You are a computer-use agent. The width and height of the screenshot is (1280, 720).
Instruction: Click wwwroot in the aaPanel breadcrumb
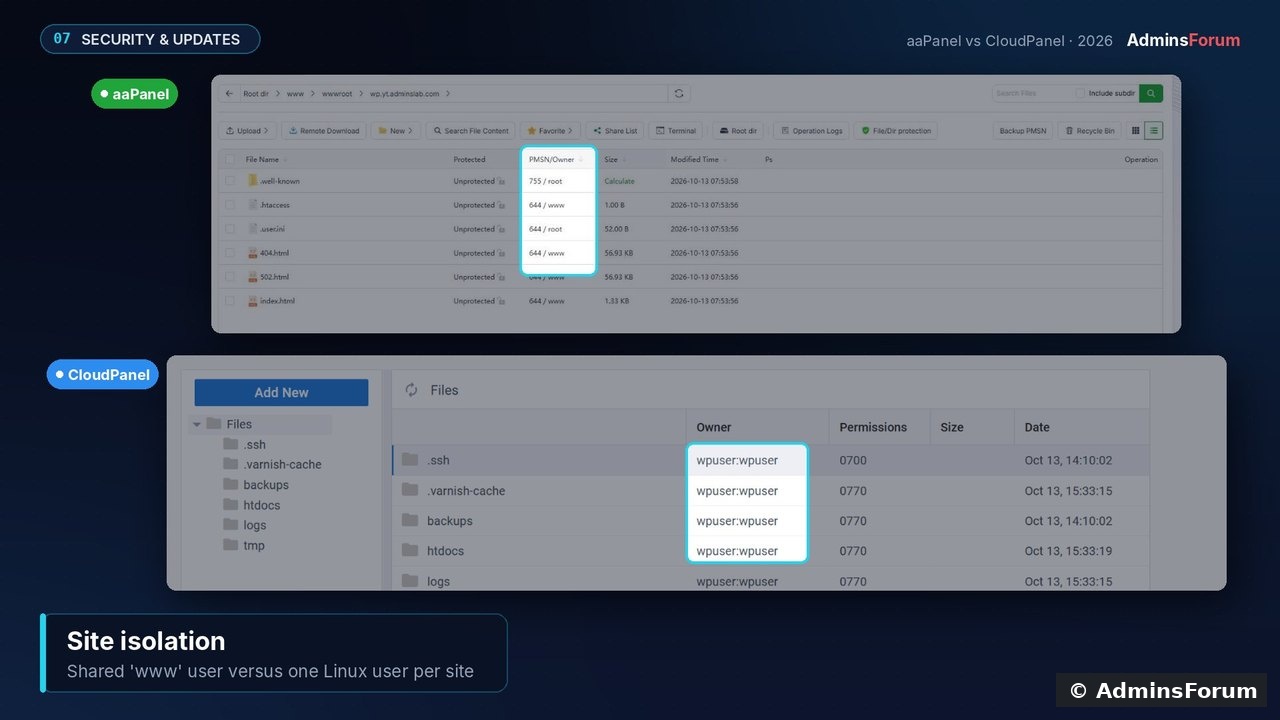click(337, 93)
